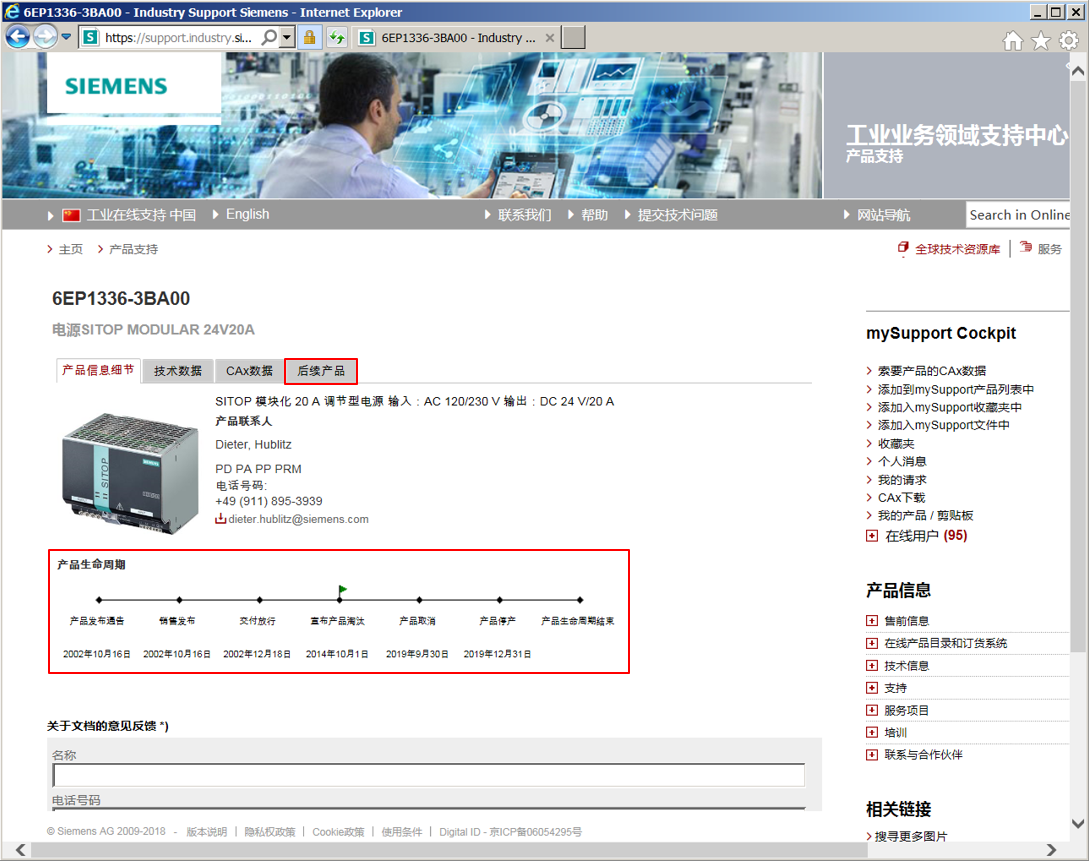Expand the 服务项目 section

[872, 710]
